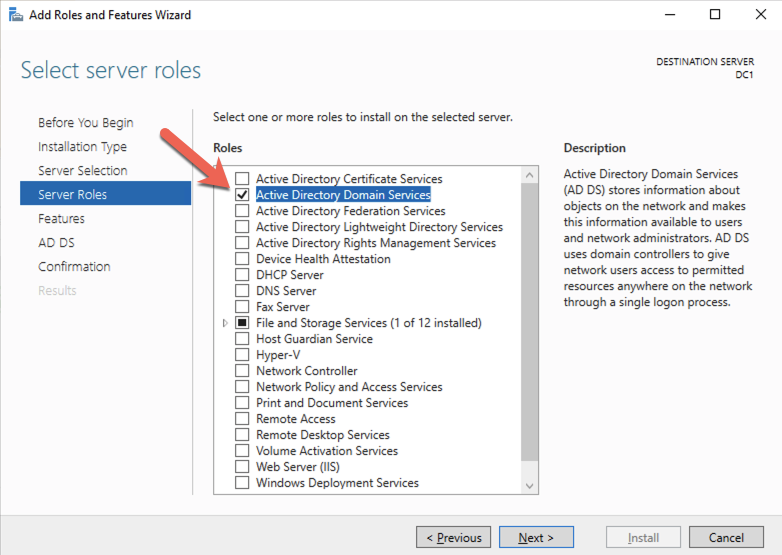
Task: Select the Hyper-V role label
Action: pos(278,355)
